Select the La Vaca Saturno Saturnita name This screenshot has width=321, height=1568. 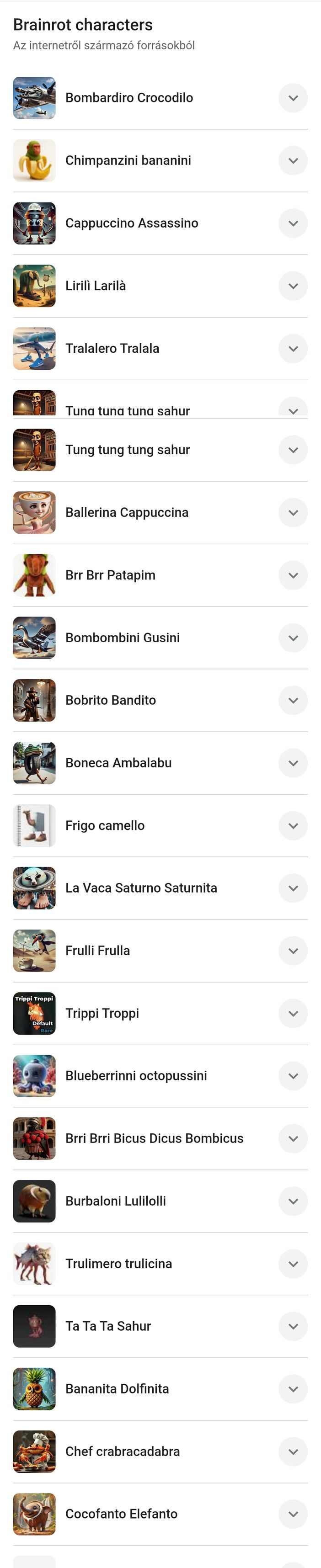pyautogui.click(x=141, y=888)
